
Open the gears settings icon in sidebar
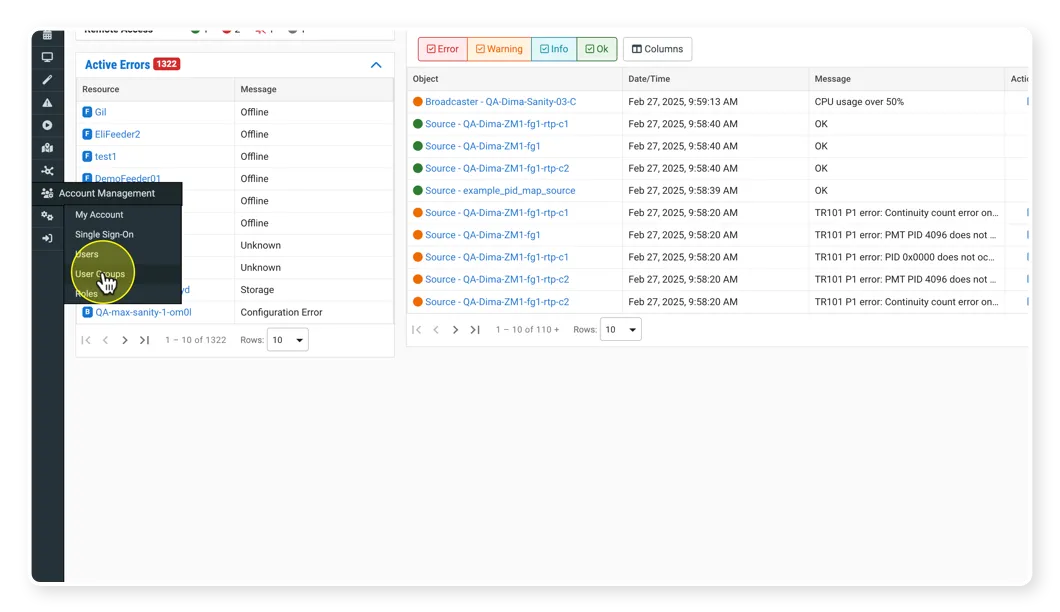47,216
